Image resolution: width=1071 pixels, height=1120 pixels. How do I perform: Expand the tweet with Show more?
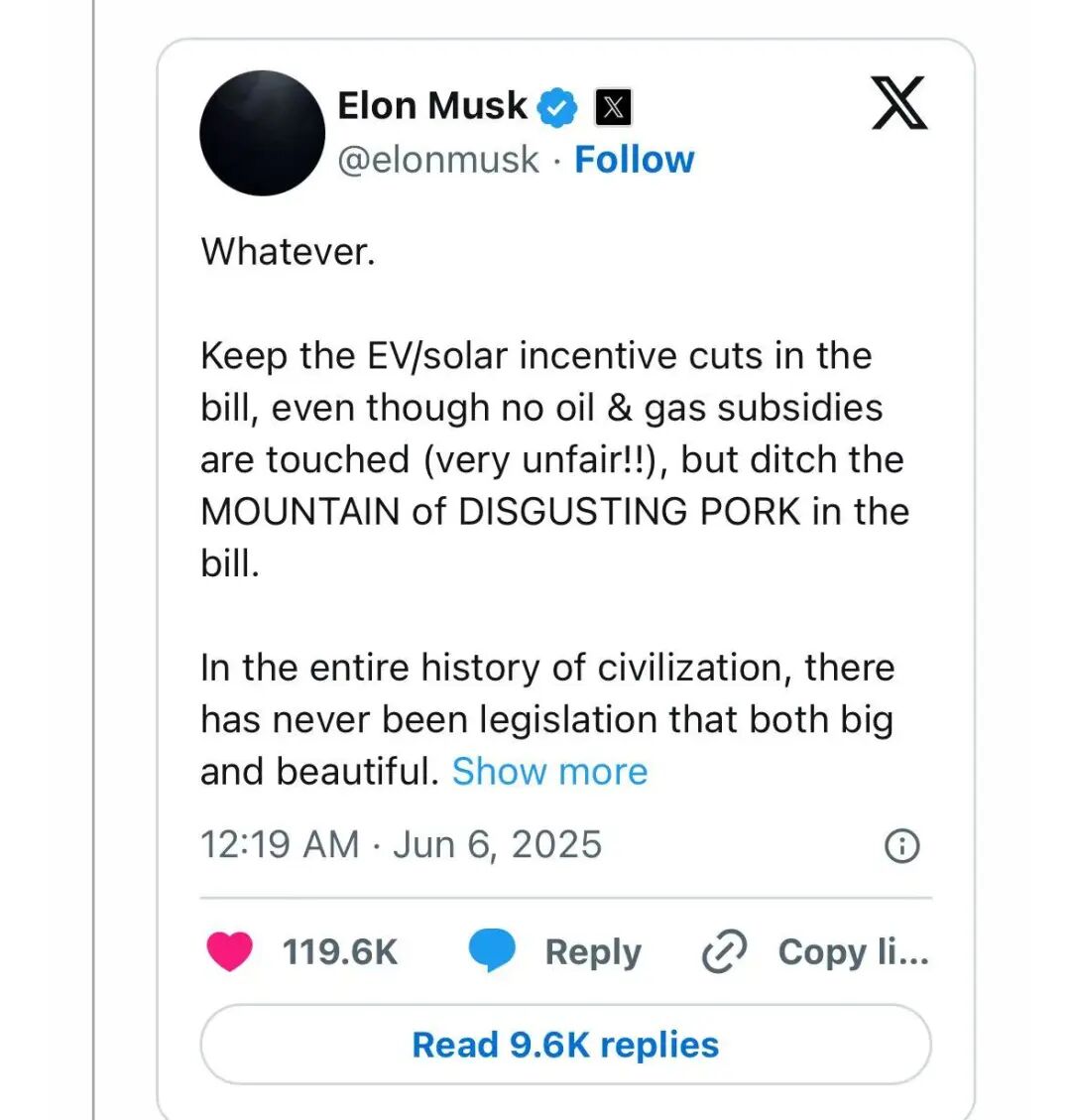coord(549,772)
